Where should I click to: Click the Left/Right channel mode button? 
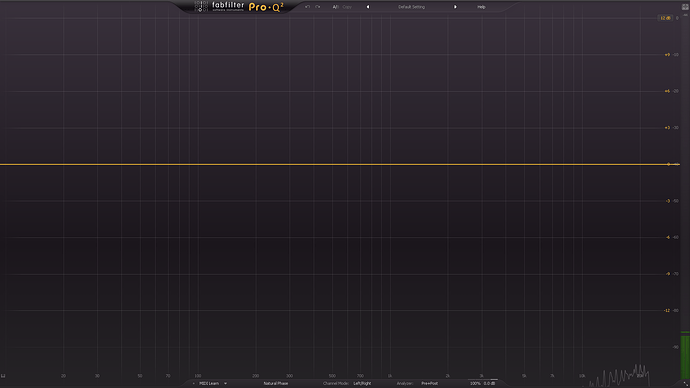(x=362, y=384)
